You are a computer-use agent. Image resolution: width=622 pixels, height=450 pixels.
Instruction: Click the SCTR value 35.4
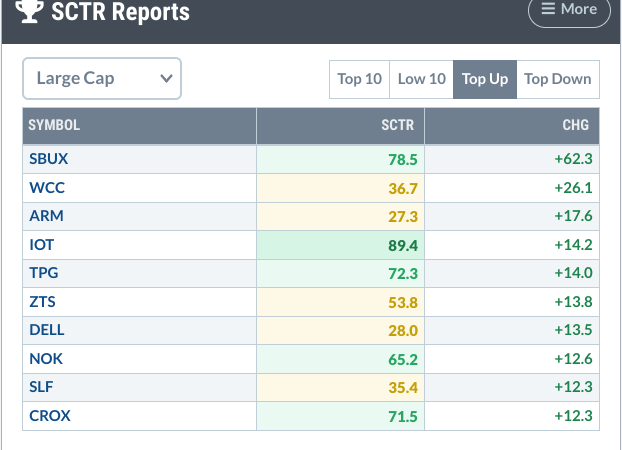click(403, 387)
